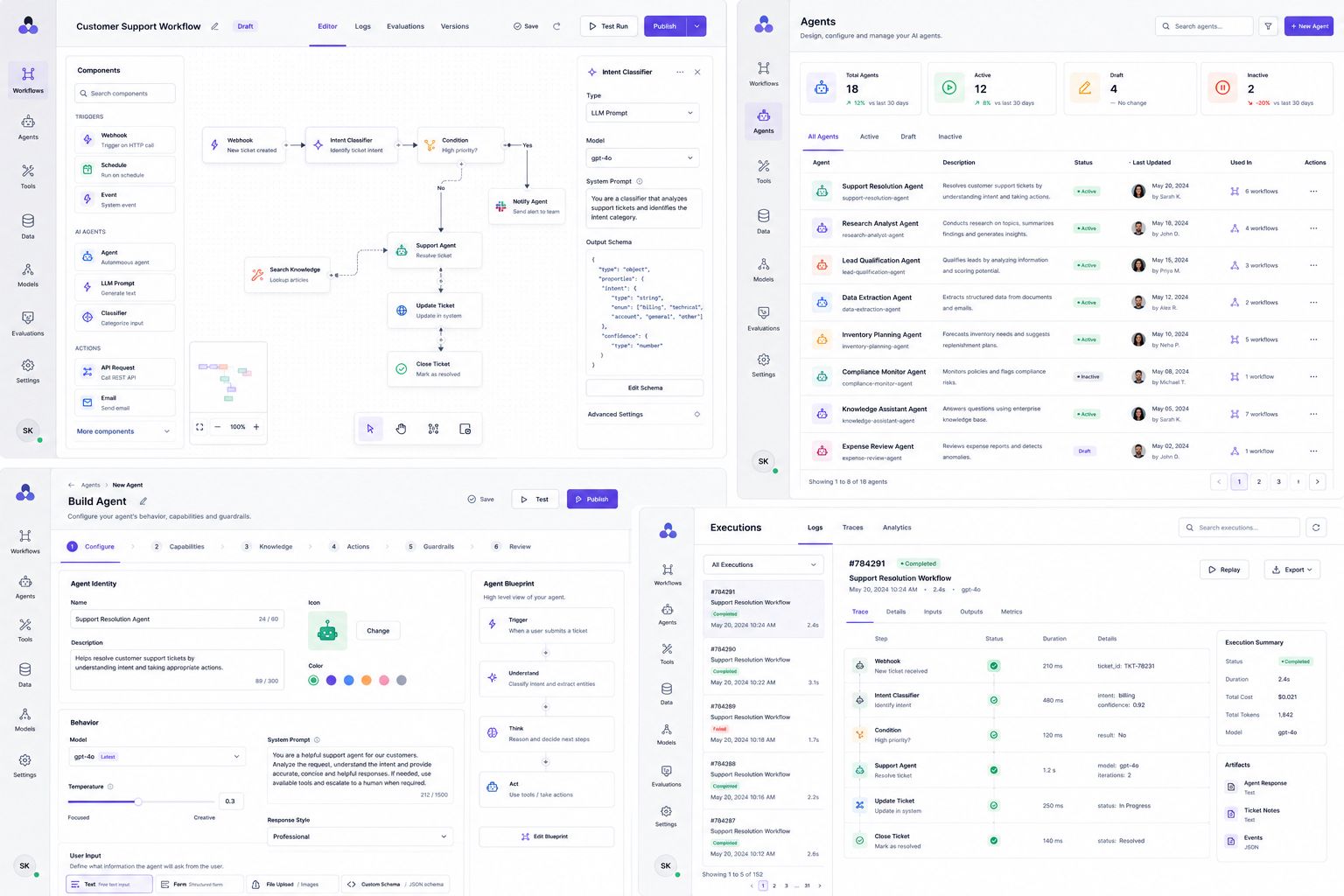This screenshot has height=896, width=1344.
Task: Open dropdown arrow next to workflow Publish button
Action: tap(697, 26)
